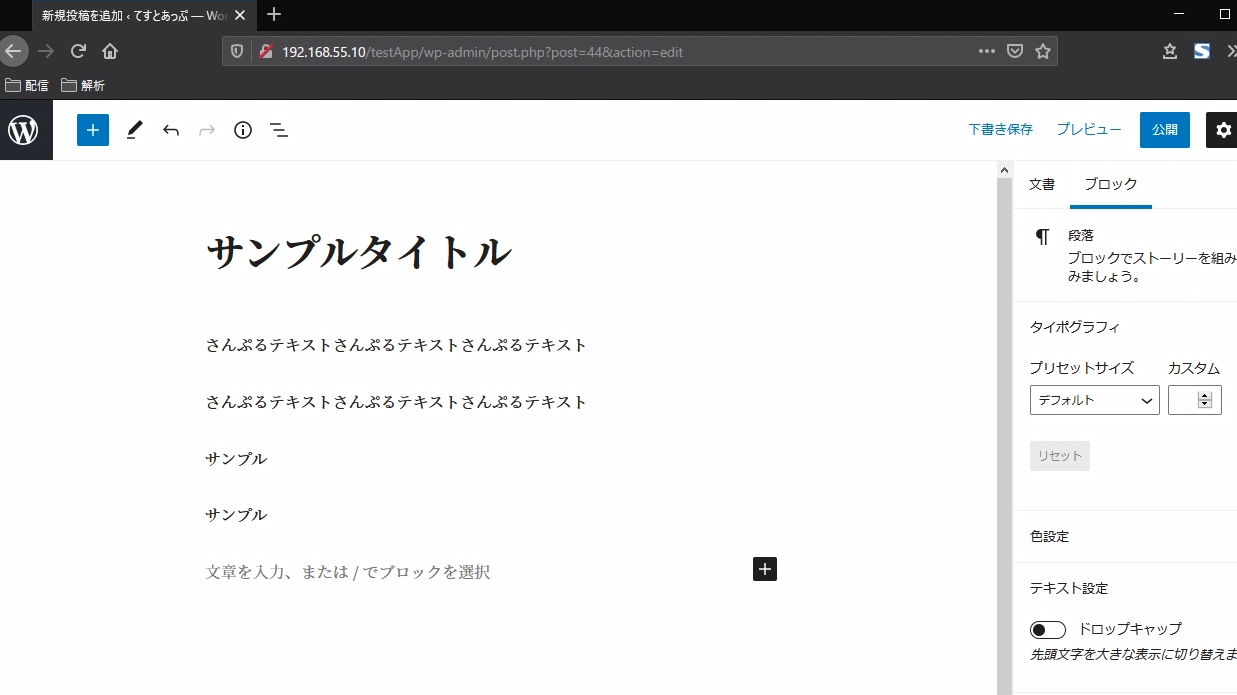Expand the 色設定 panel
Image resolution: width=1237 pixels, height=695 pixels.
(x=1049, y=537)
